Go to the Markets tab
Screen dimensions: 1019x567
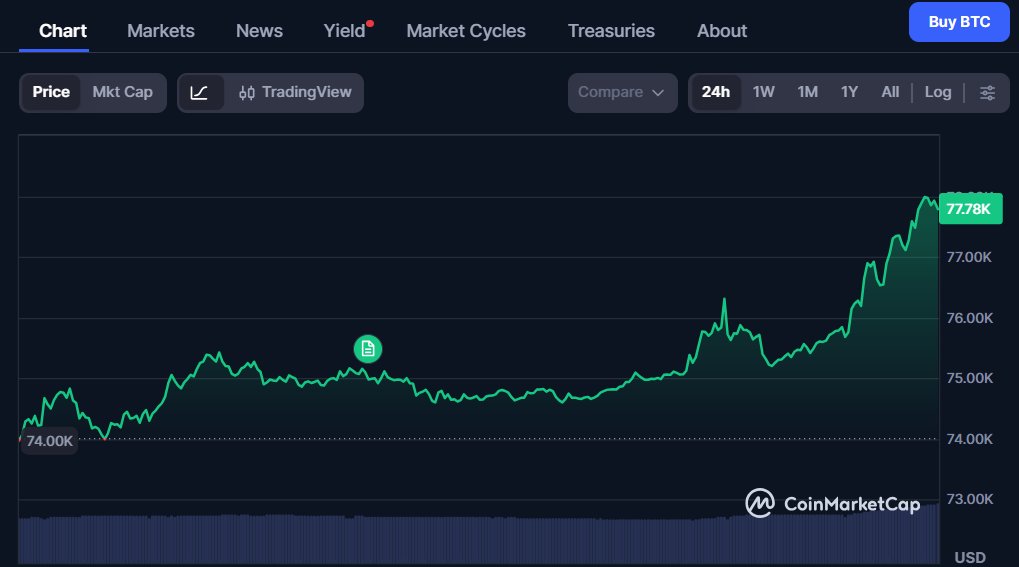click(161, 30)
